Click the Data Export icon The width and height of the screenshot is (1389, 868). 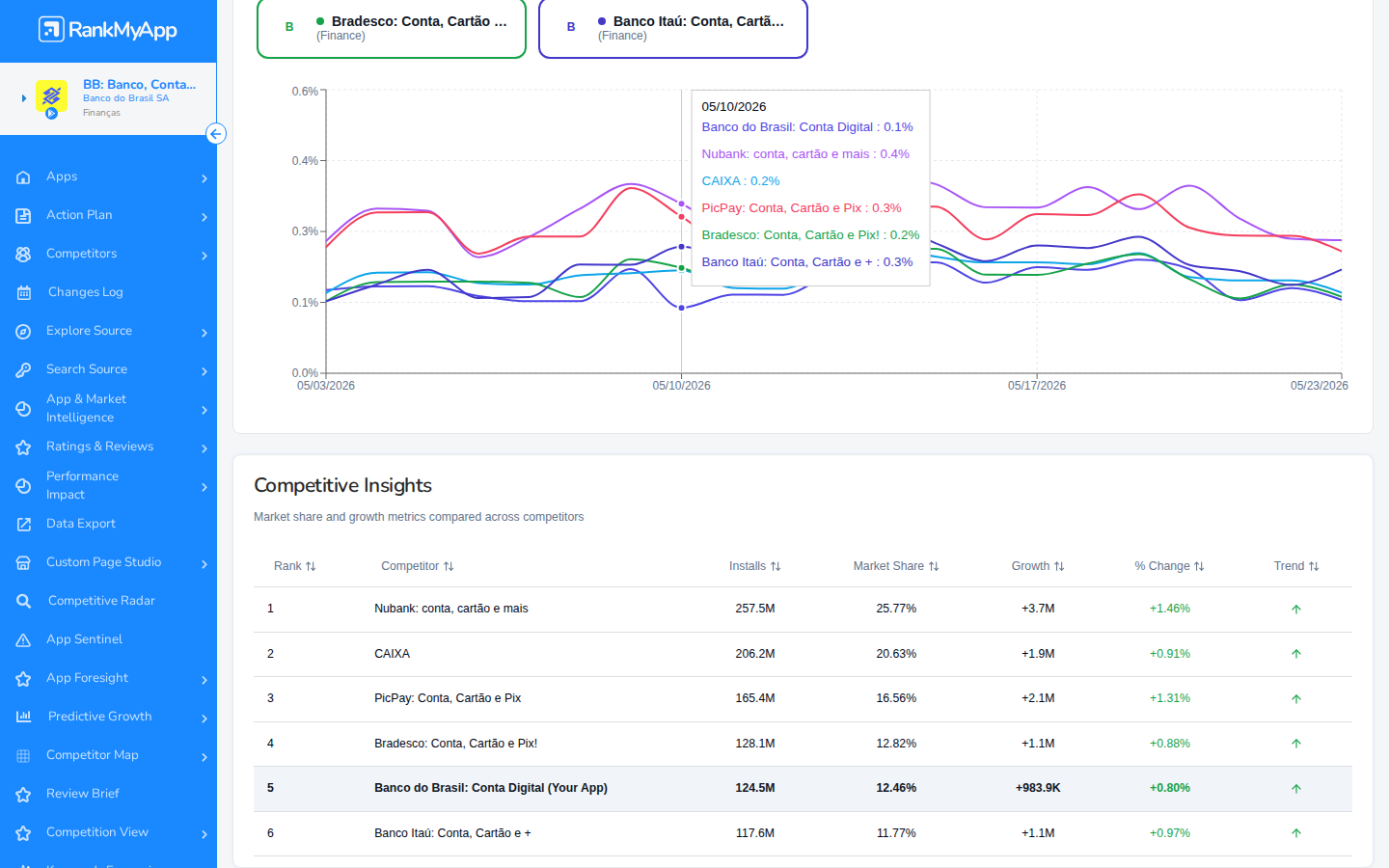coord(23,525)
